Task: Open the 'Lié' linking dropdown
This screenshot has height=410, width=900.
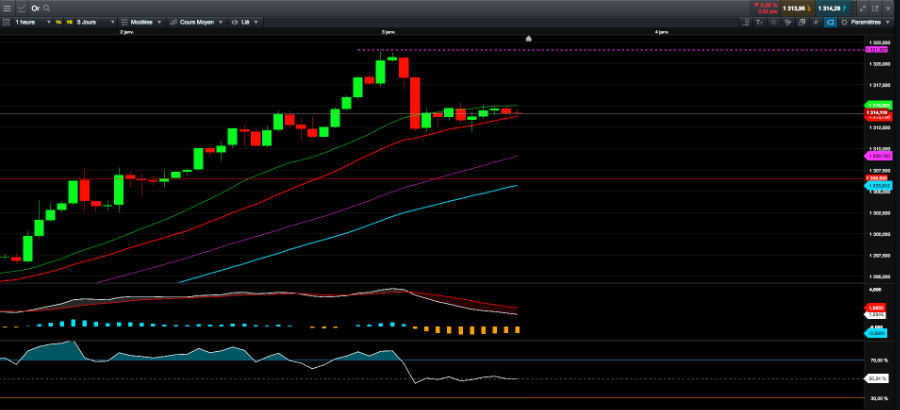Action: [x=245, y=22]
